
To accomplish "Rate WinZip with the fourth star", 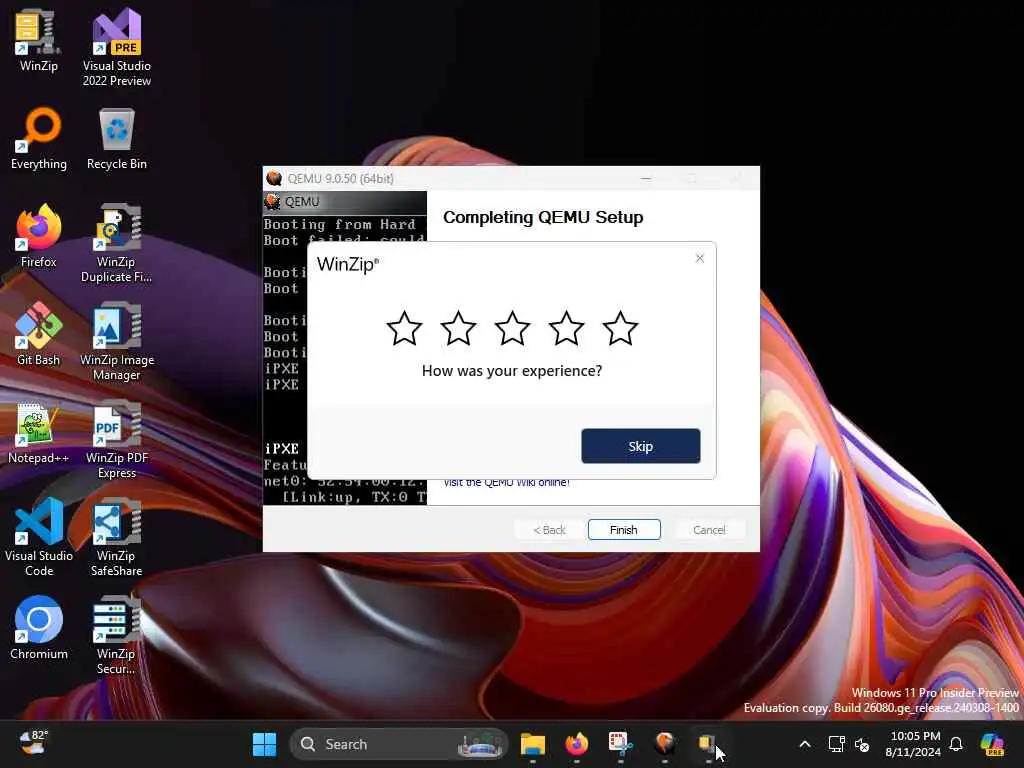I will (566, 328).
